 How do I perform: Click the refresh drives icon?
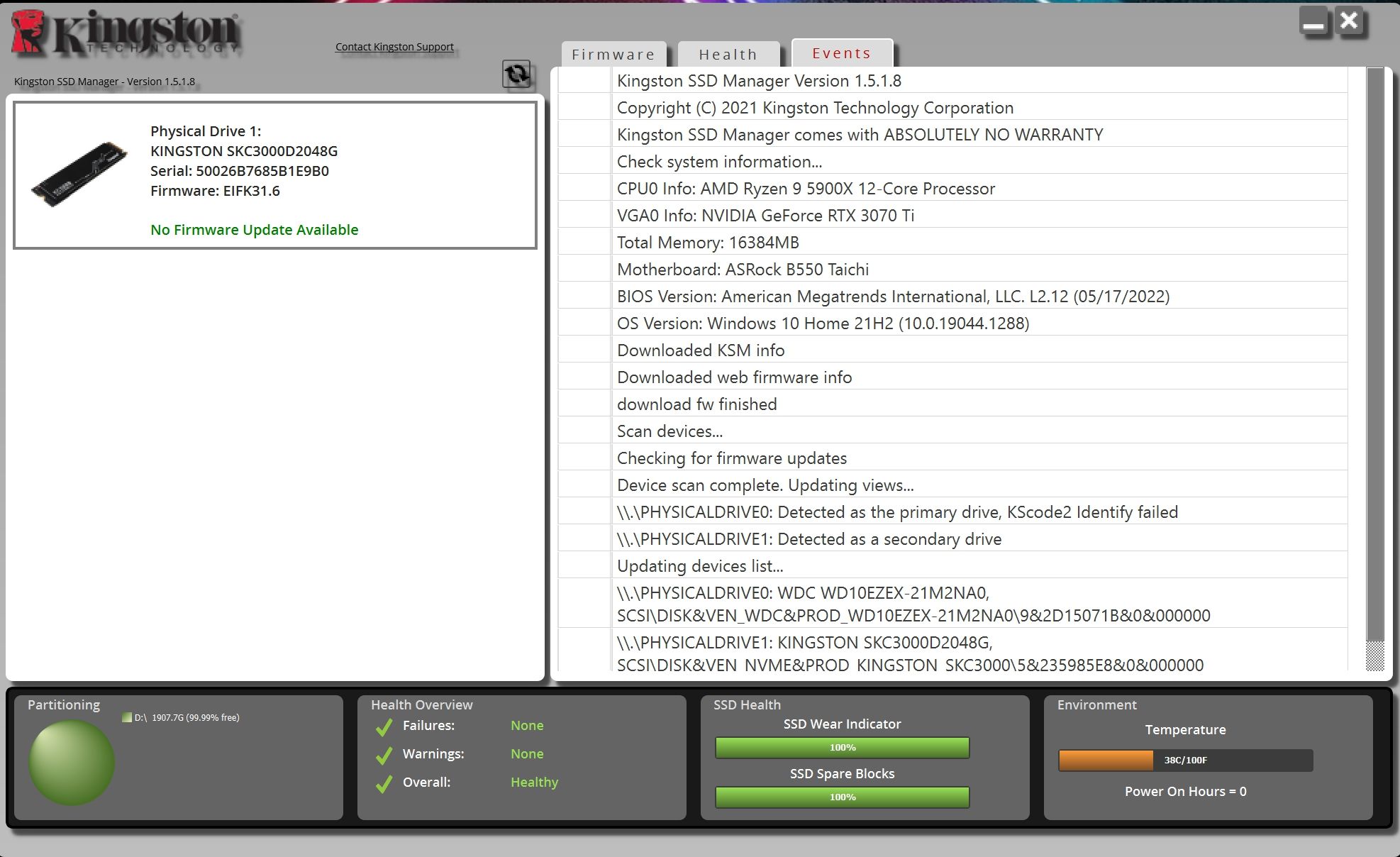[x=516, y=74]
